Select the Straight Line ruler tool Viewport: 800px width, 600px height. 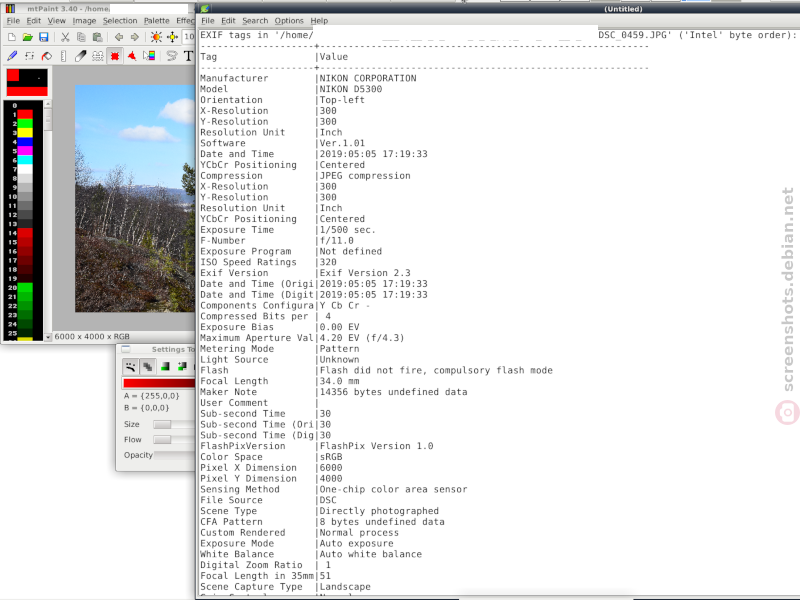coord(63,56)
